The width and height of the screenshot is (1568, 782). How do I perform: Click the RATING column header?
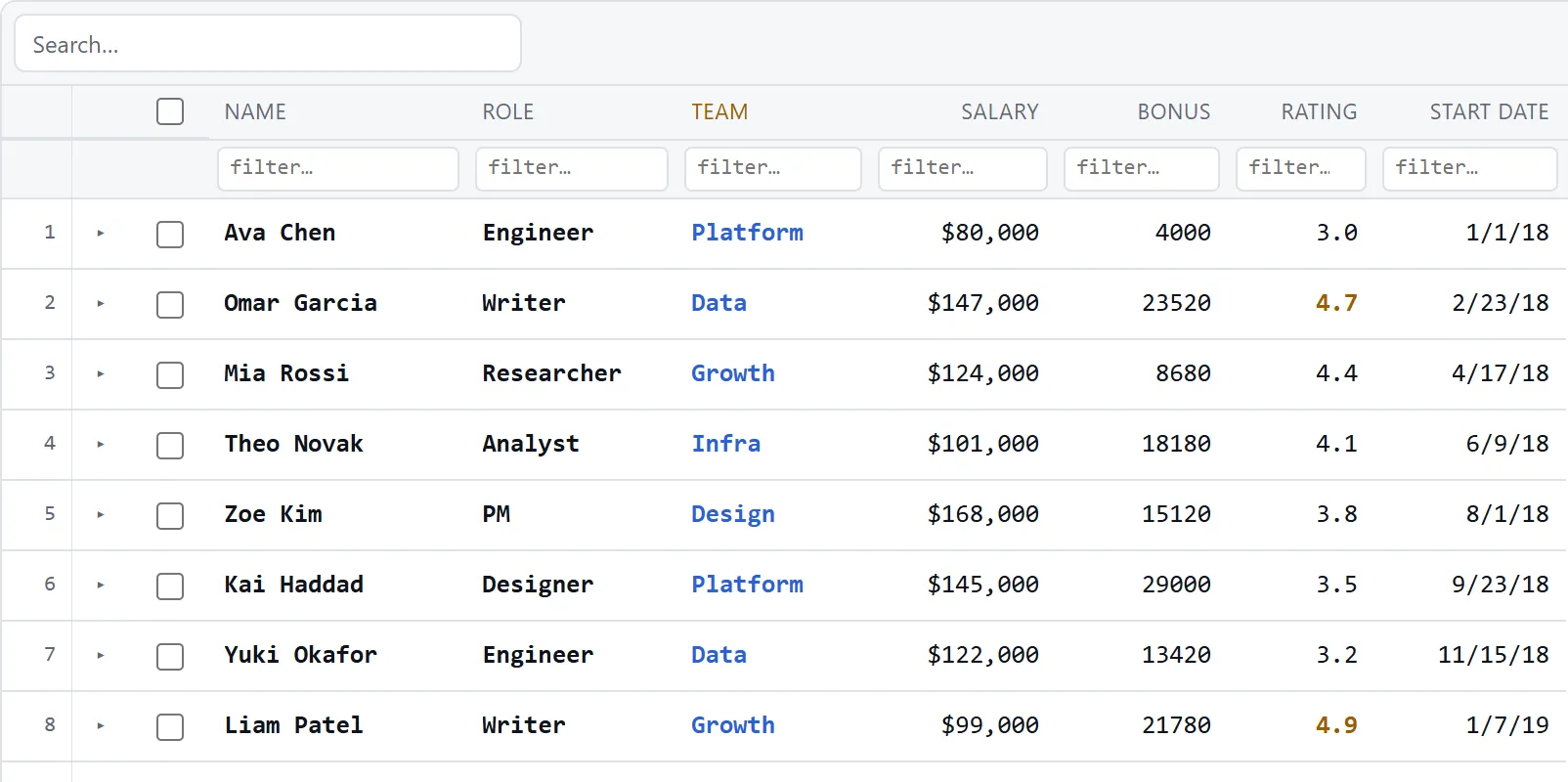[1319, 112]
